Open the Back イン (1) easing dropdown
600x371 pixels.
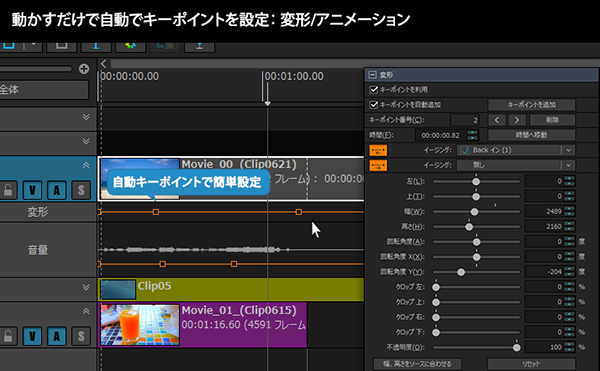click(517, 150)
